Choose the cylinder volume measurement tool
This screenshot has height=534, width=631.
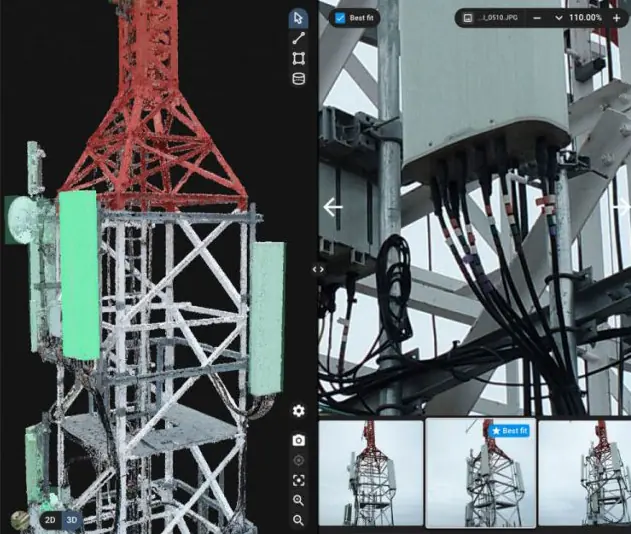pos(298,79)
